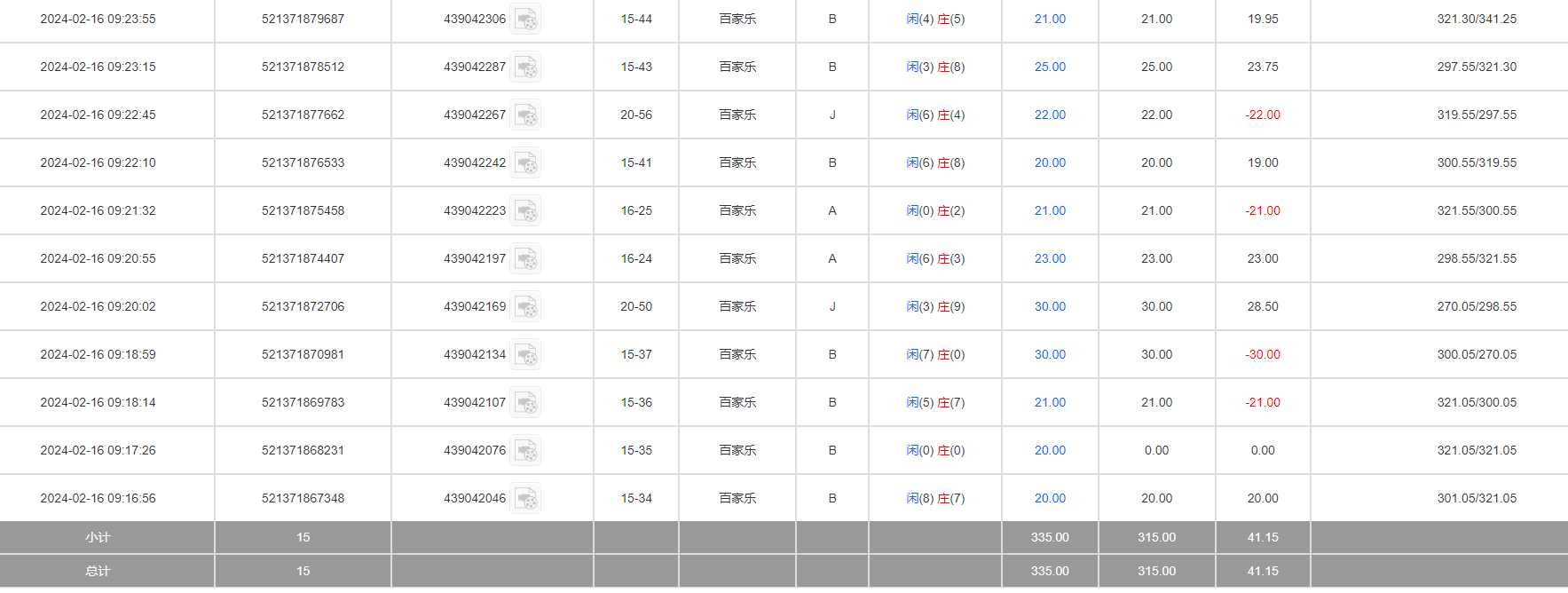Open film icon beside round 439042223
The width and height of the screenshot is (1568, 593).
coord(525,210)
